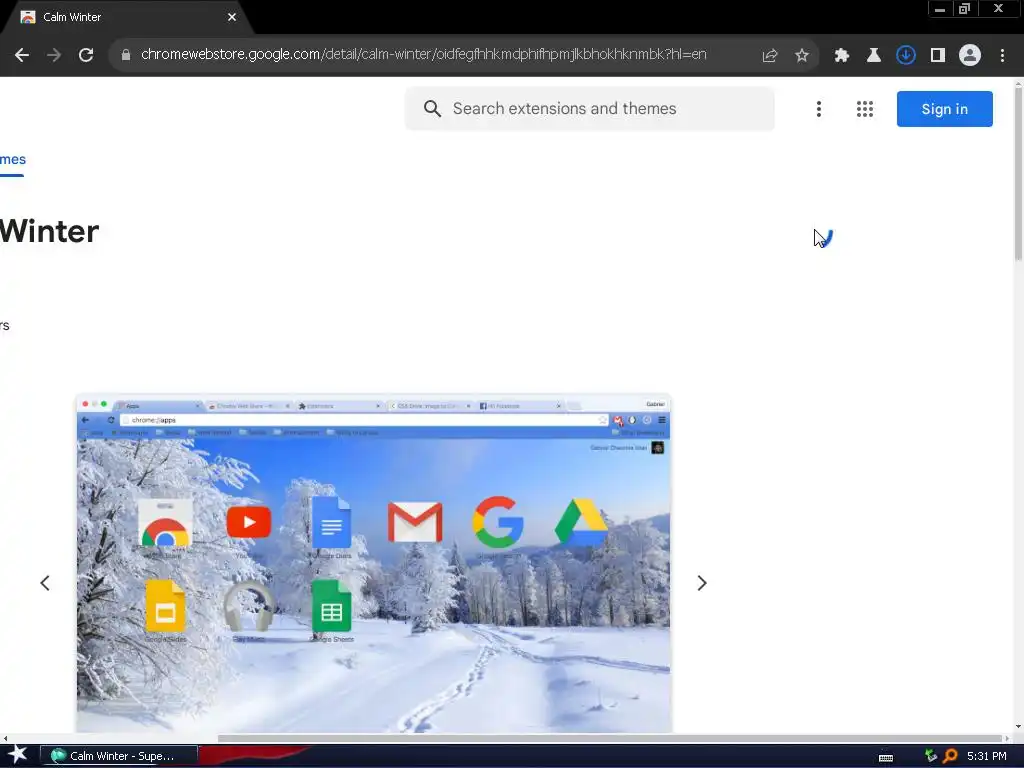Click the address bar URL
The image size is (1024, 768).
tap(423, 54)
